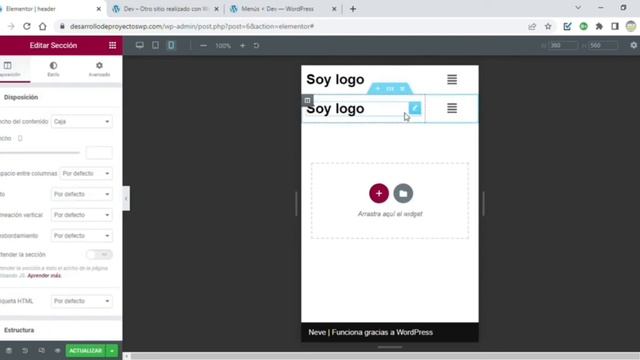Collapse the Disposición section heading
Image resolution: width=640 pixels, height=360 pixels.
(x=60, y=97)
